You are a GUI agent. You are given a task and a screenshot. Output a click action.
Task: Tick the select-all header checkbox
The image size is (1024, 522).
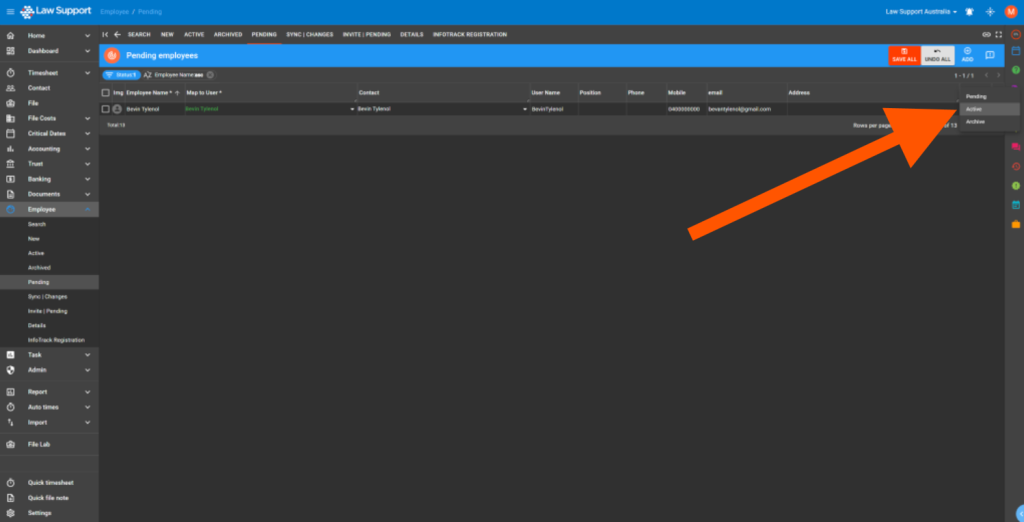pyautogui.click(x=106, y=93)
